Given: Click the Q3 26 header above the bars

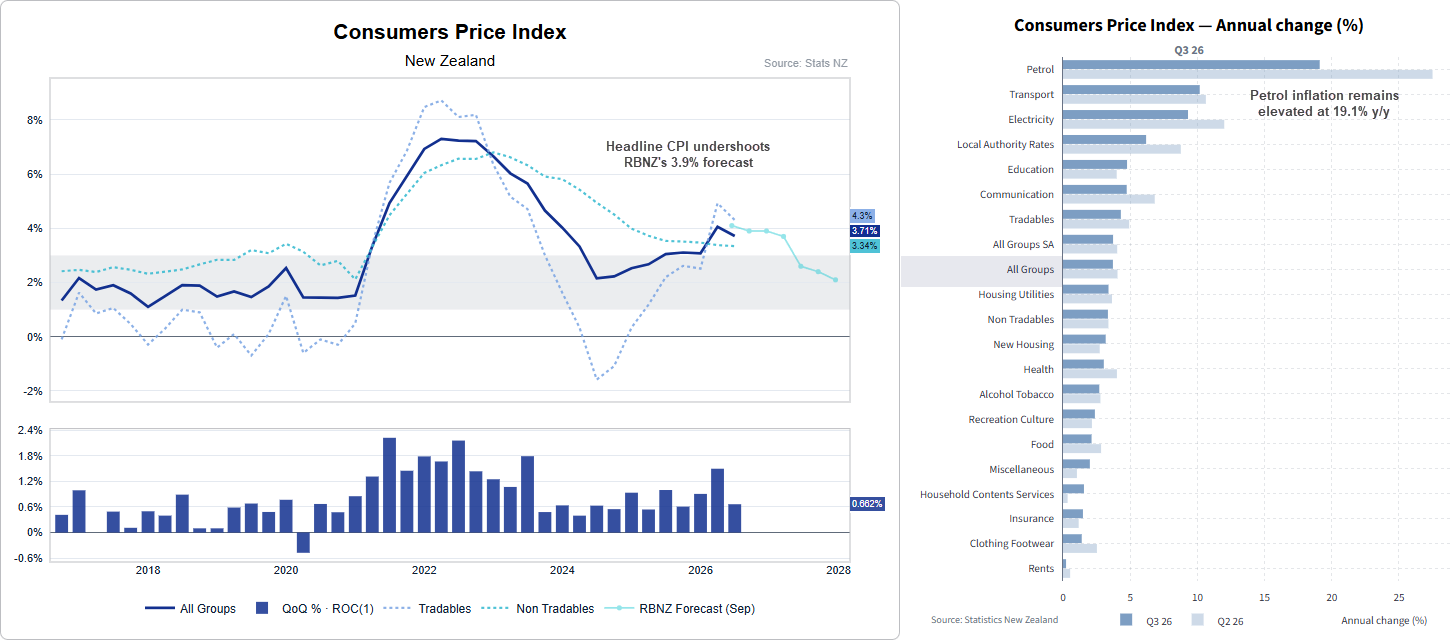Looking at the screenshot, I should (1187, 49).
